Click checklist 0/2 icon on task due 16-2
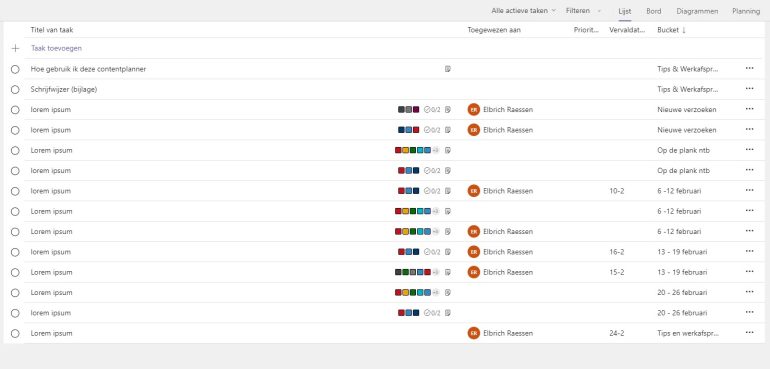The height and width of the screenshot is (369, 770). 432,252
